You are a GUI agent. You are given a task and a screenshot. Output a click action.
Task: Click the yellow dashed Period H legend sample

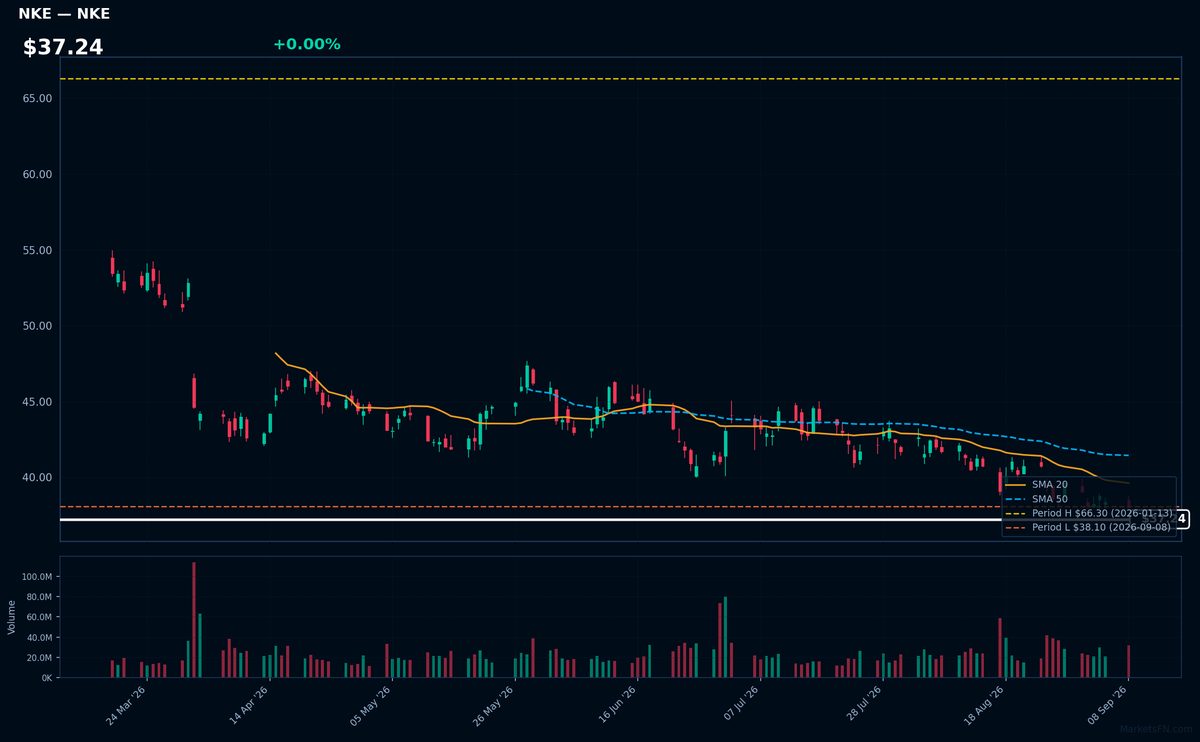click(1015, 512)
